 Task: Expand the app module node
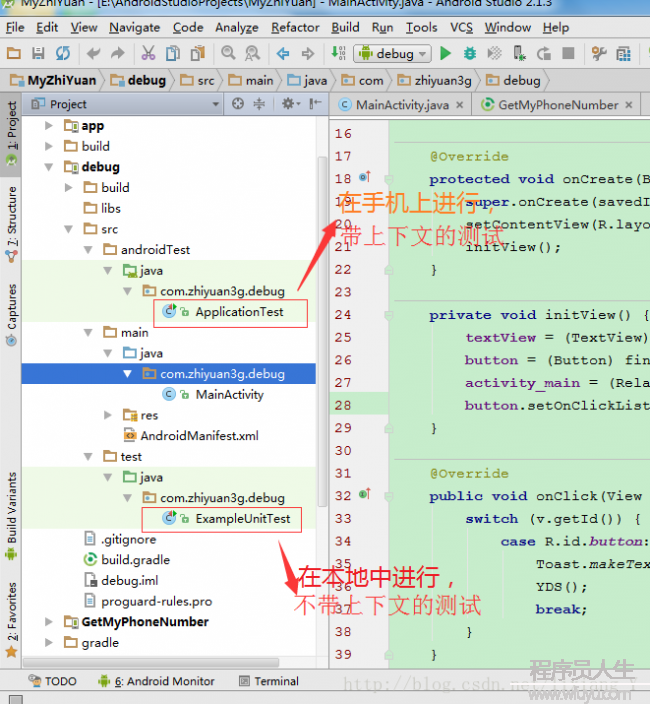coord(48,126)
